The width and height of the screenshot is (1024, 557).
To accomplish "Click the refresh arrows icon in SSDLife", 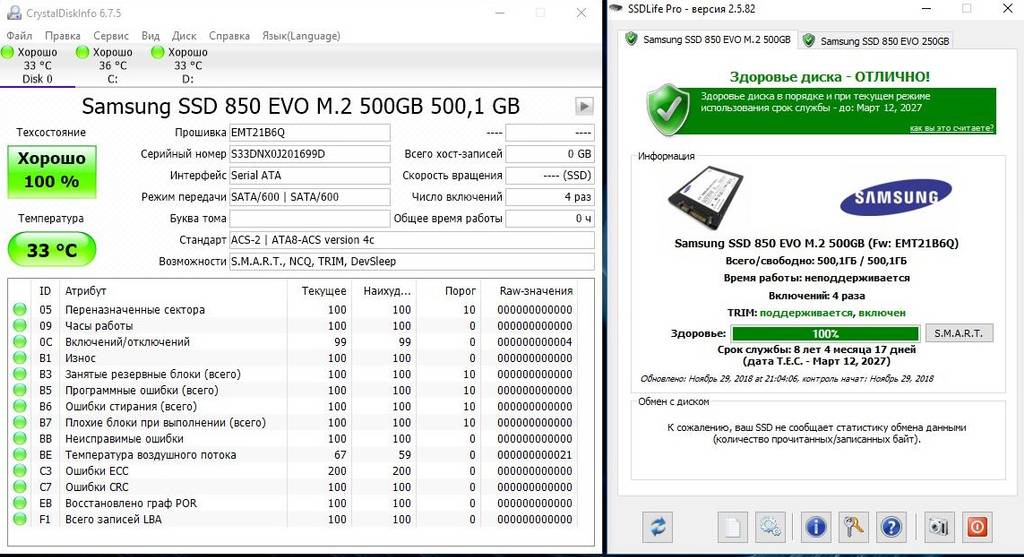I will click(658, 526).
